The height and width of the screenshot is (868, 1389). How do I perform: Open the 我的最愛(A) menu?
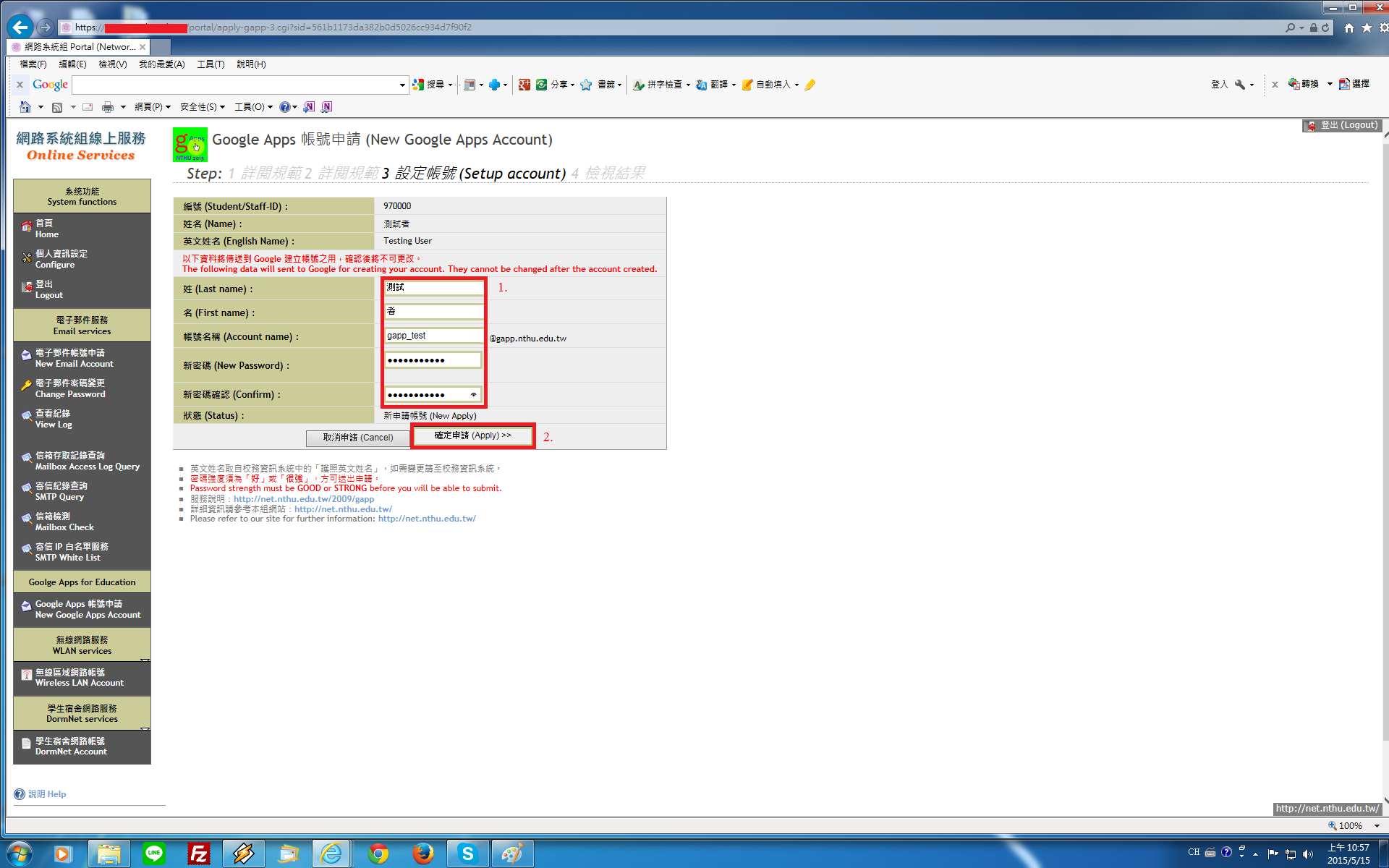[x=161, y=64]
